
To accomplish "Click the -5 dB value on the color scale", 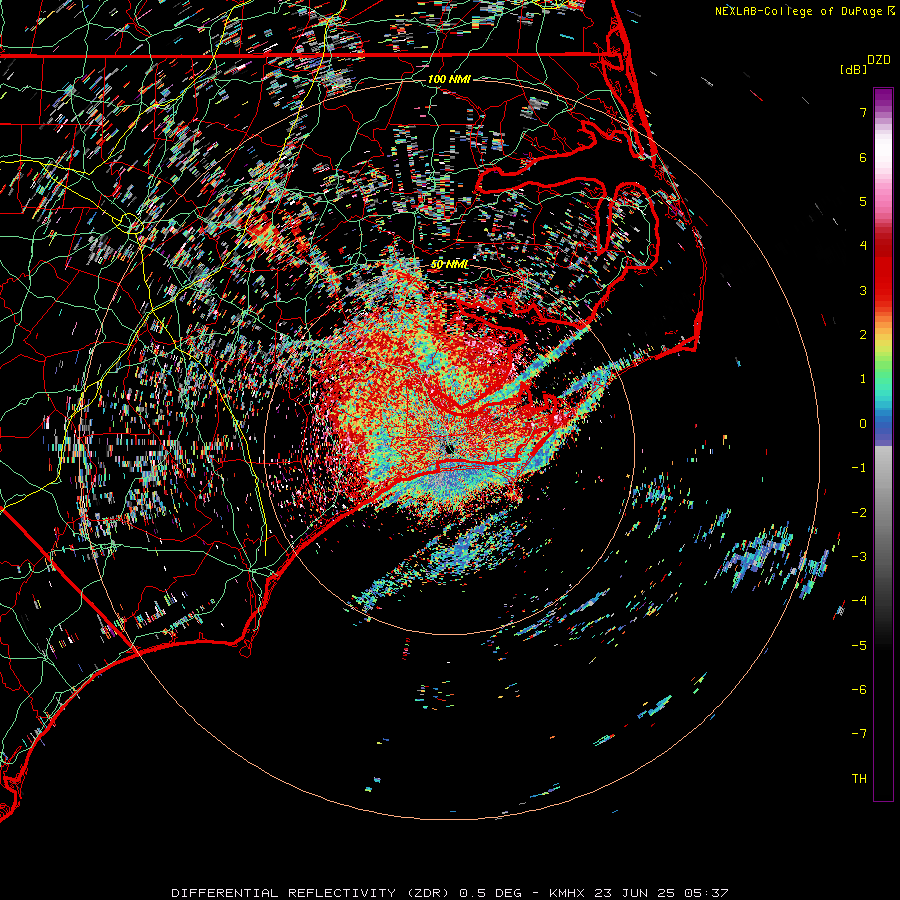I will click(x=859, y=646).
